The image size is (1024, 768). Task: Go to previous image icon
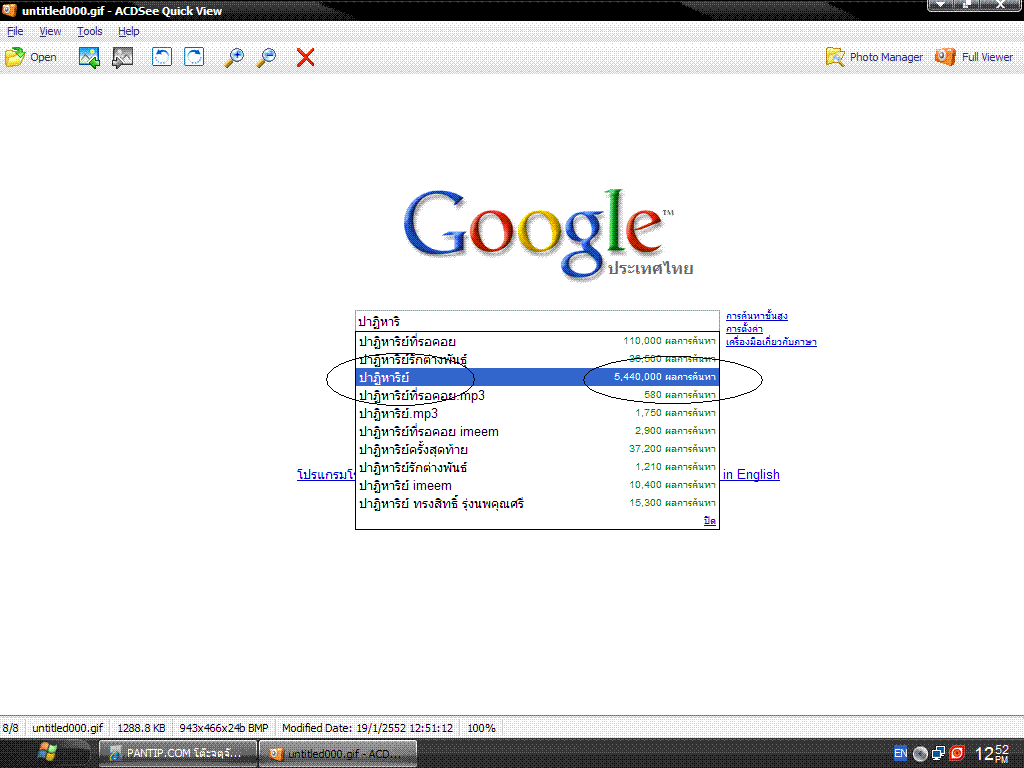click(x=89, y=57)
